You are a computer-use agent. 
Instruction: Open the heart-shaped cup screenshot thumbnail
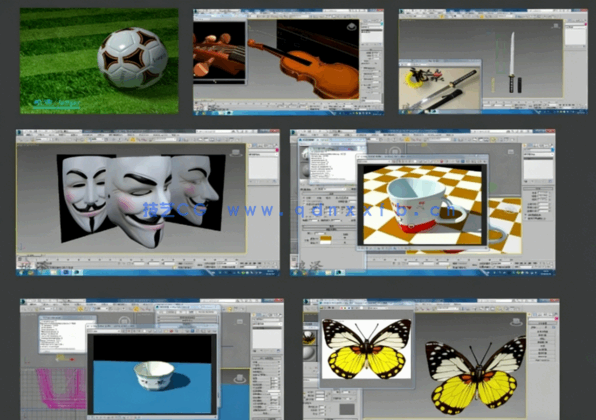tap(423, 203)
